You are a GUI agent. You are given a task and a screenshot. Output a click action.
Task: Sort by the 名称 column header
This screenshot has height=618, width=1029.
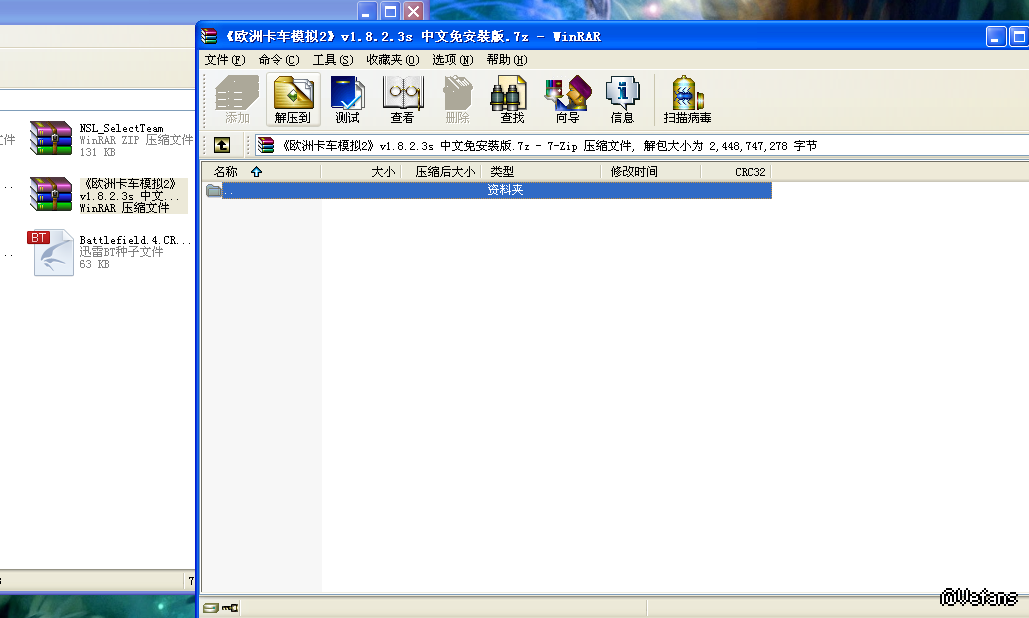point(226,172)
